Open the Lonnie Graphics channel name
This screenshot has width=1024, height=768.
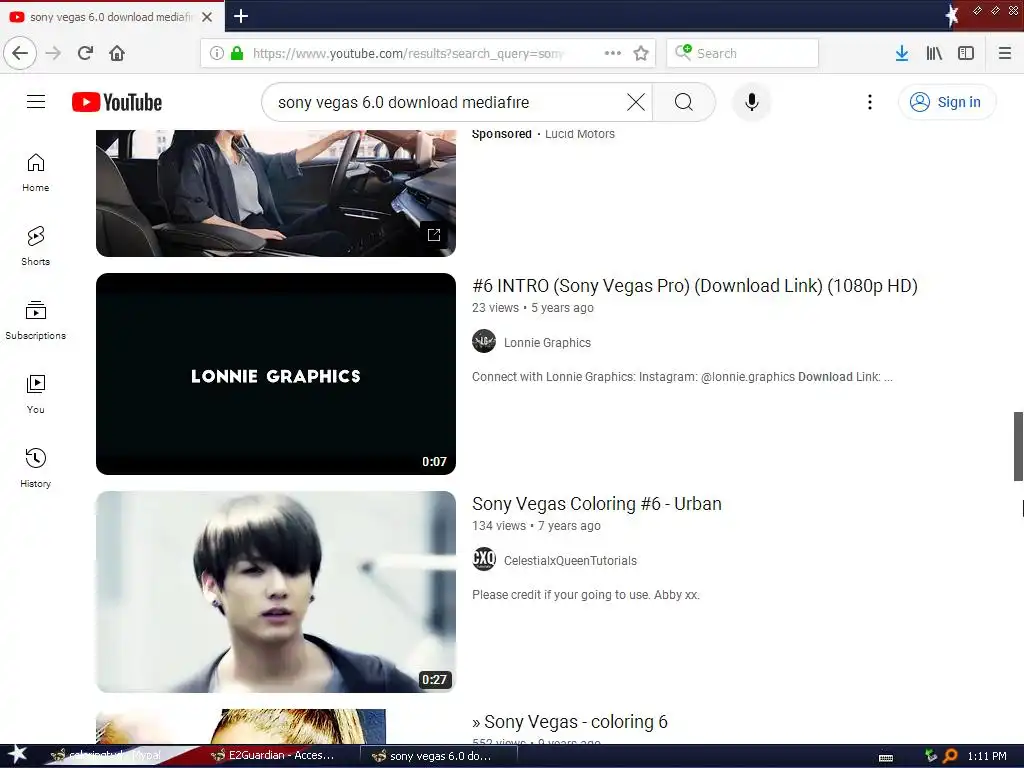point(547,343)
